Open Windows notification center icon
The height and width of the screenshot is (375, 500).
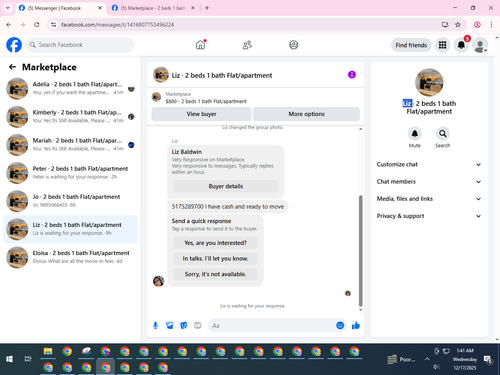click(488, 359)
